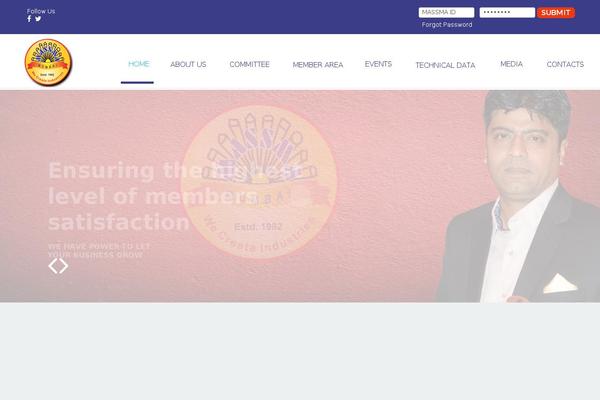Open the ABOUT US menu
Viewport: 600px width, 400px height.
(188, 64)
